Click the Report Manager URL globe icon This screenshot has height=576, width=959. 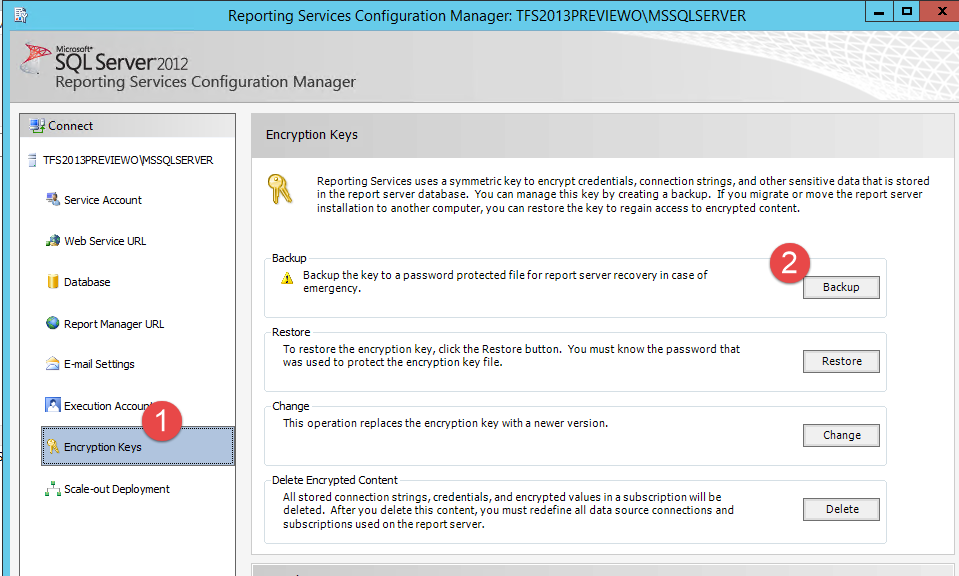click(x=53, y=323)
